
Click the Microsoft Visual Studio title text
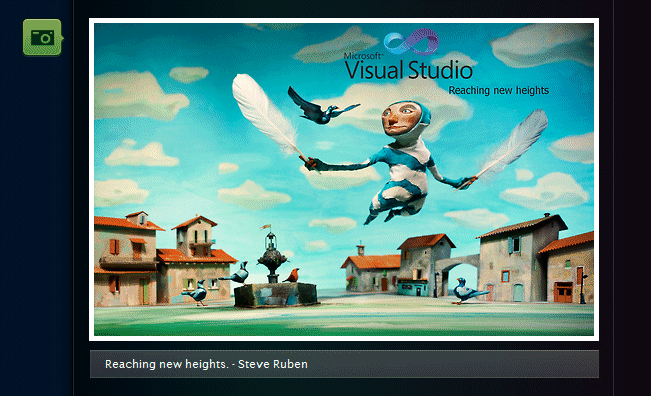409,66
